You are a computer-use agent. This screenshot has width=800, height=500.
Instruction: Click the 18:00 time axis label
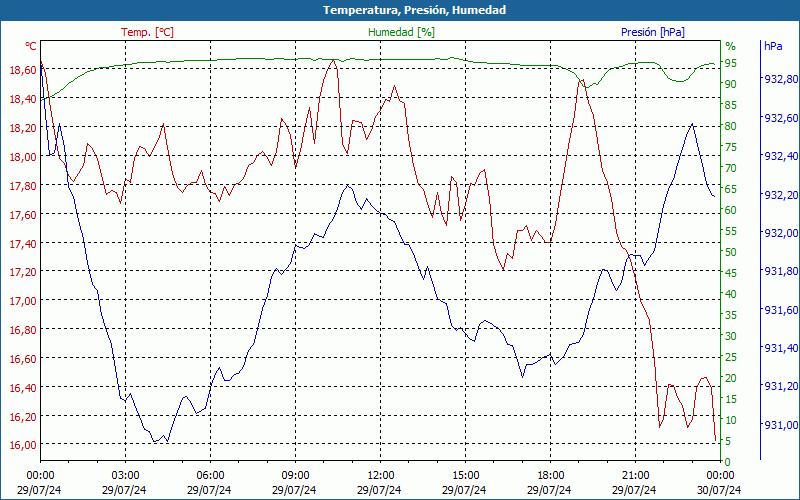(x=551, y=475)
